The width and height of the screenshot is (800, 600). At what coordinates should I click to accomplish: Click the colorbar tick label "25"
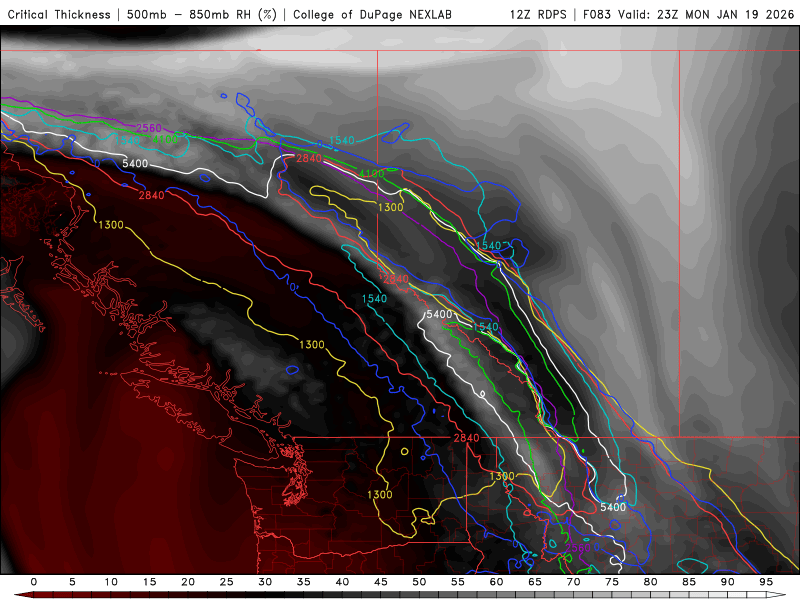(227, 582)
